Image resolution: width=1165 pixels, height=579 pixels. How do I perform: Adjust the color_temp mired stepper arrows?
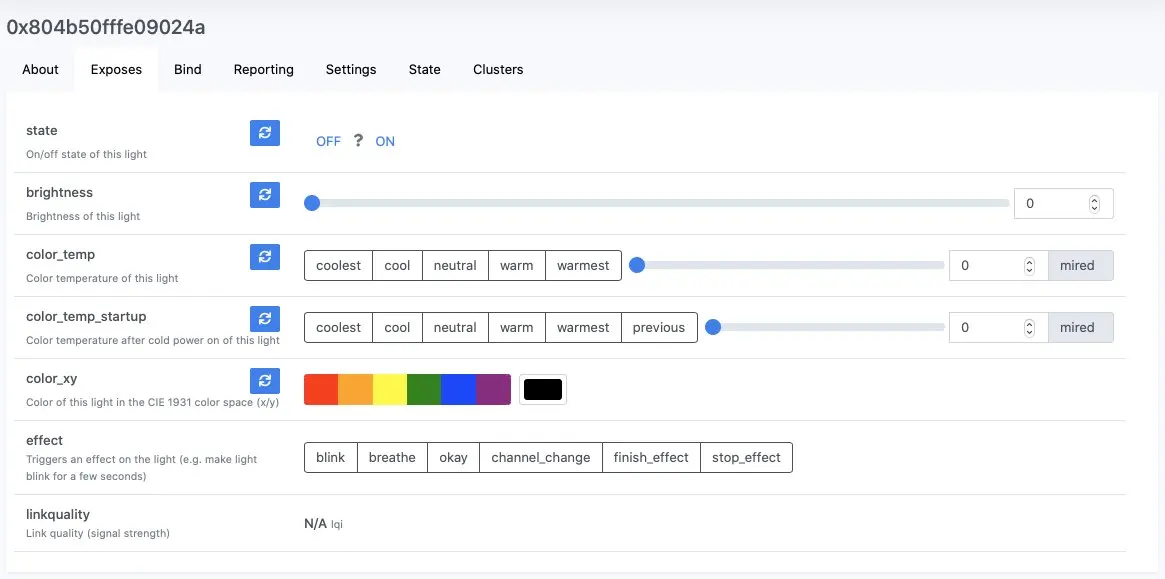(1029, 265)
